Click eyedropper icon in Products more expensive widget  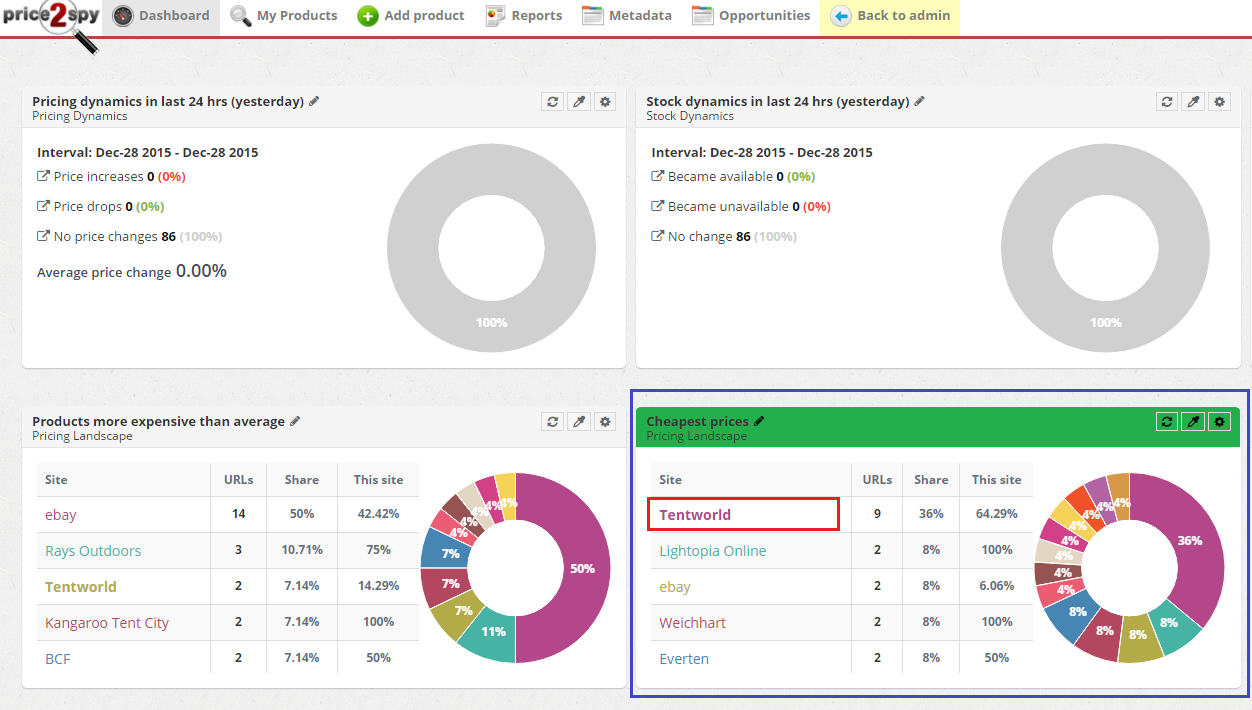[579, 422]
